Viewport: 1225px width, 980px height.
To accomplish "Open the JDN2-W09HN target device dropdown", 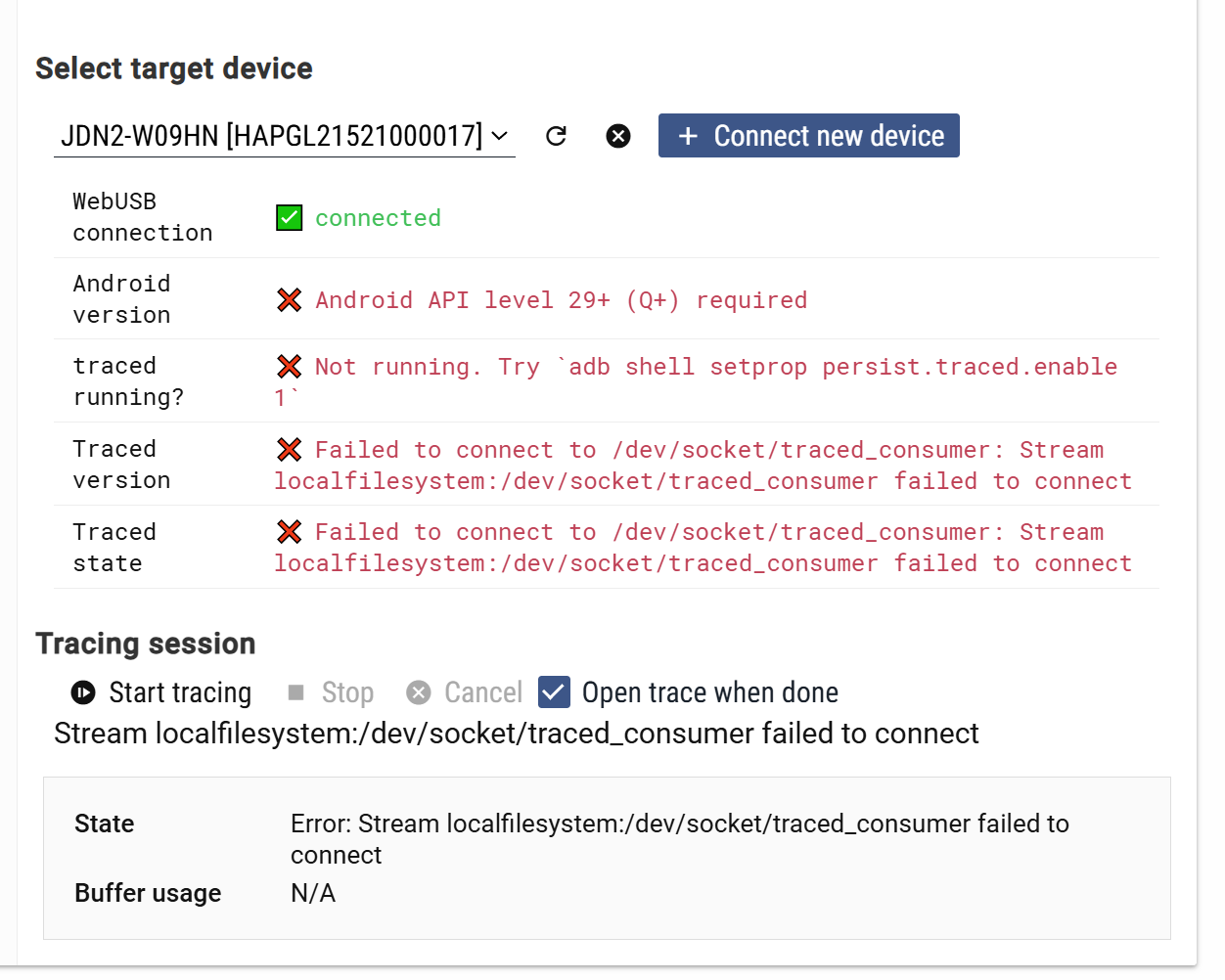I will pyautogui.click(x=272, y=136).
